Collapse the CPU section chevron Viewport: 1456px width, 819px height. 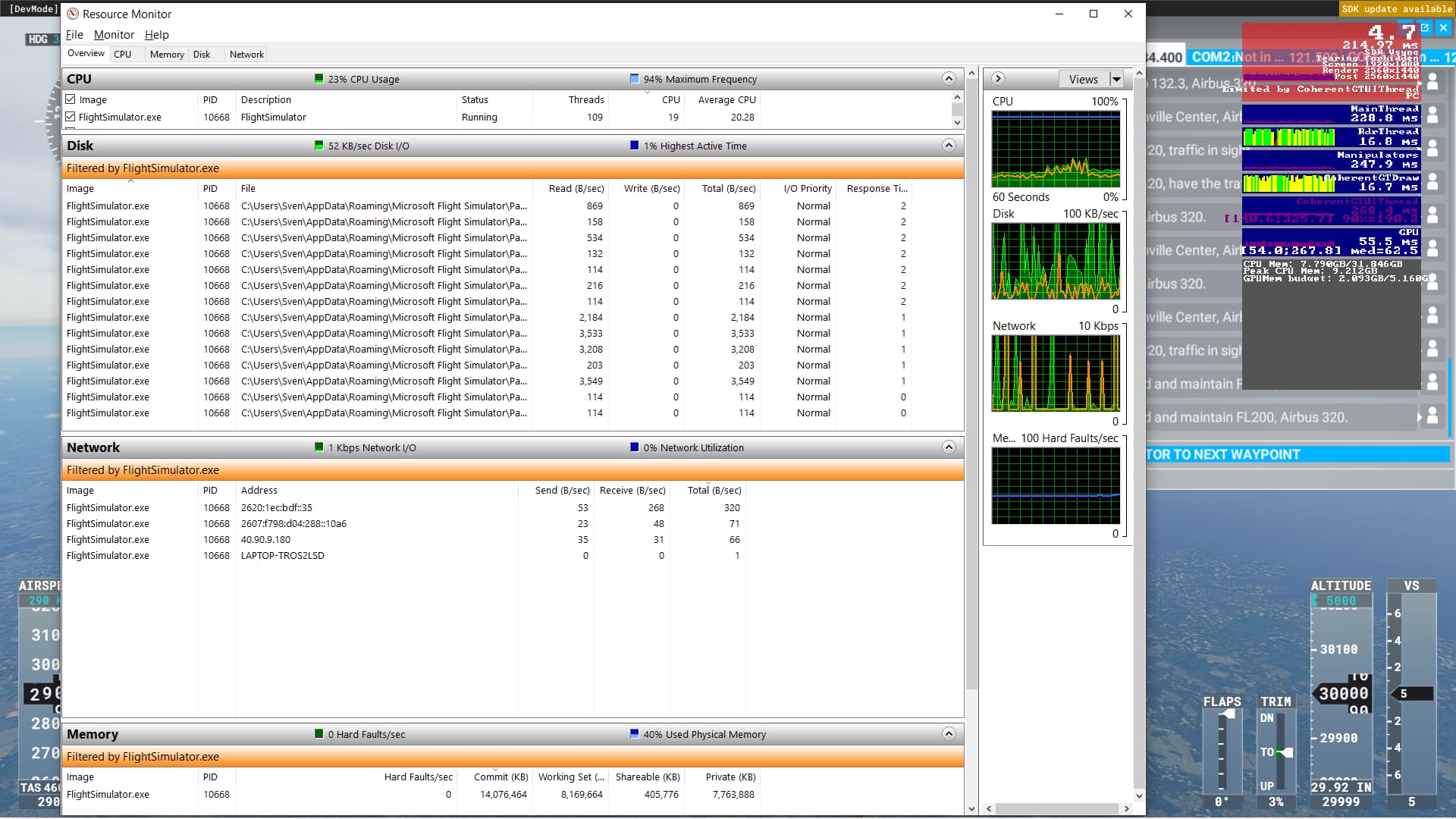tap(948, 79)
